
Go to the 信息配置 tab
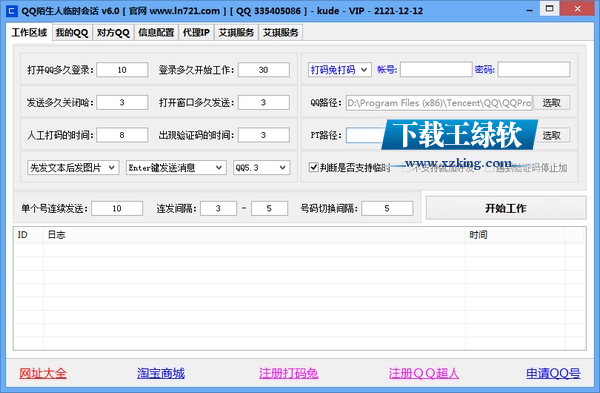click(156, 33)
